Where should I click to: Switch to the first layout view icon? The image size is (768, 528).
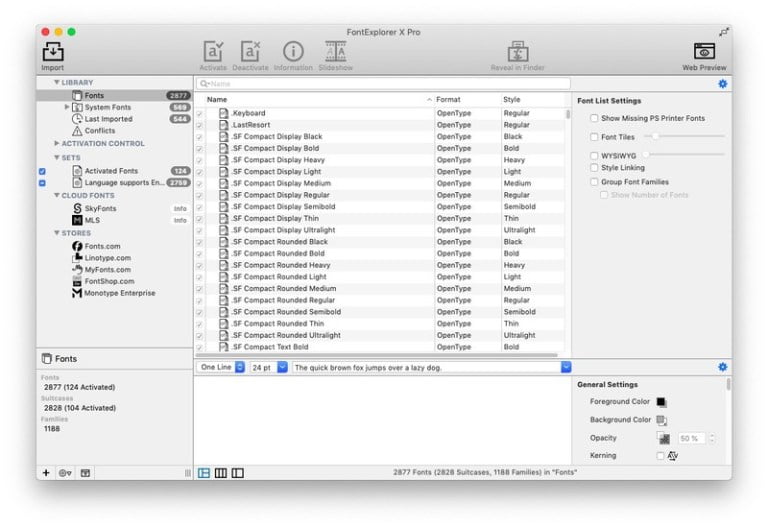(x=204, y=473)
